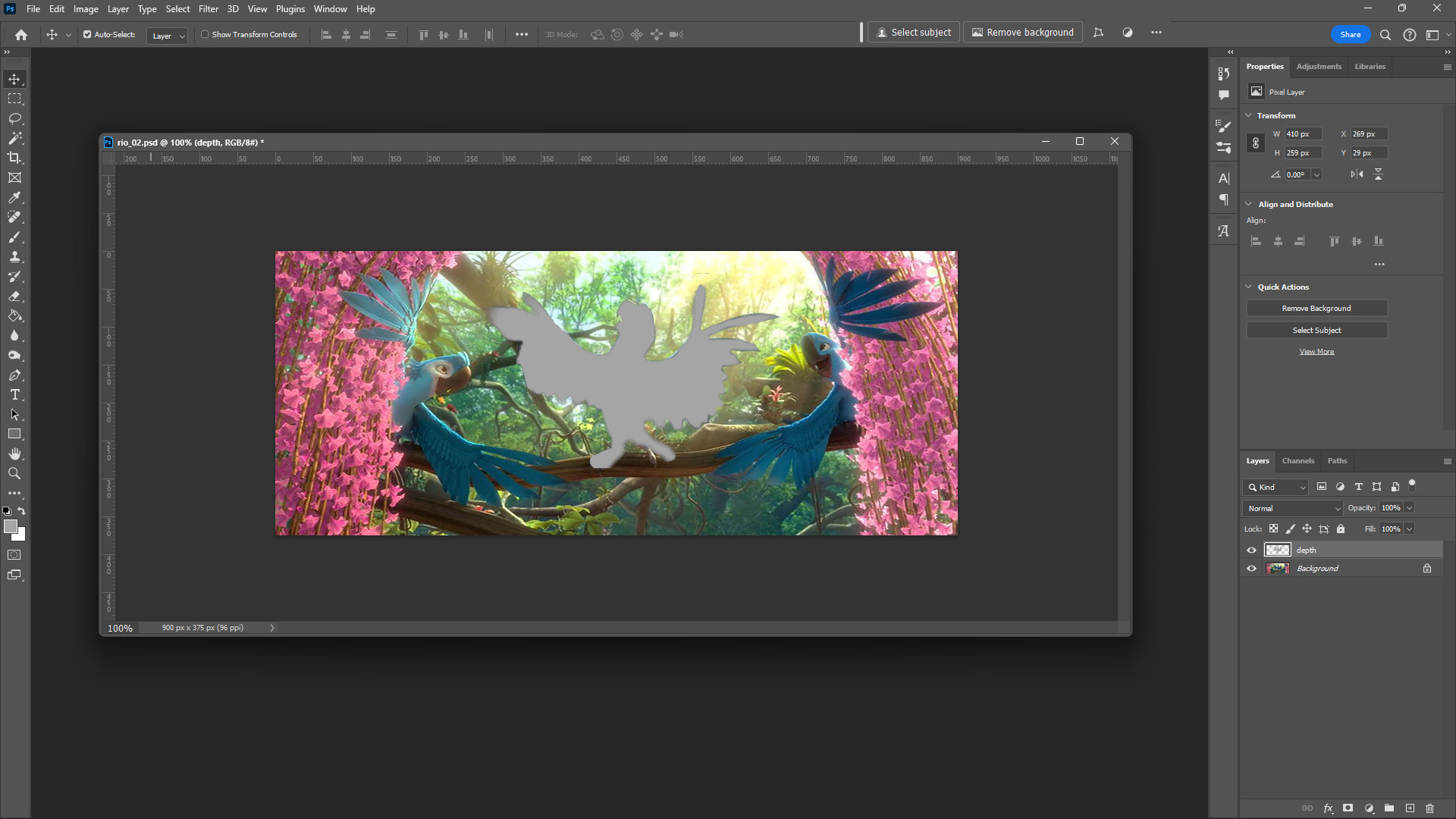1456x819 pixels.
Task: Select the Lasso tool
Action: tap(14, 119)
